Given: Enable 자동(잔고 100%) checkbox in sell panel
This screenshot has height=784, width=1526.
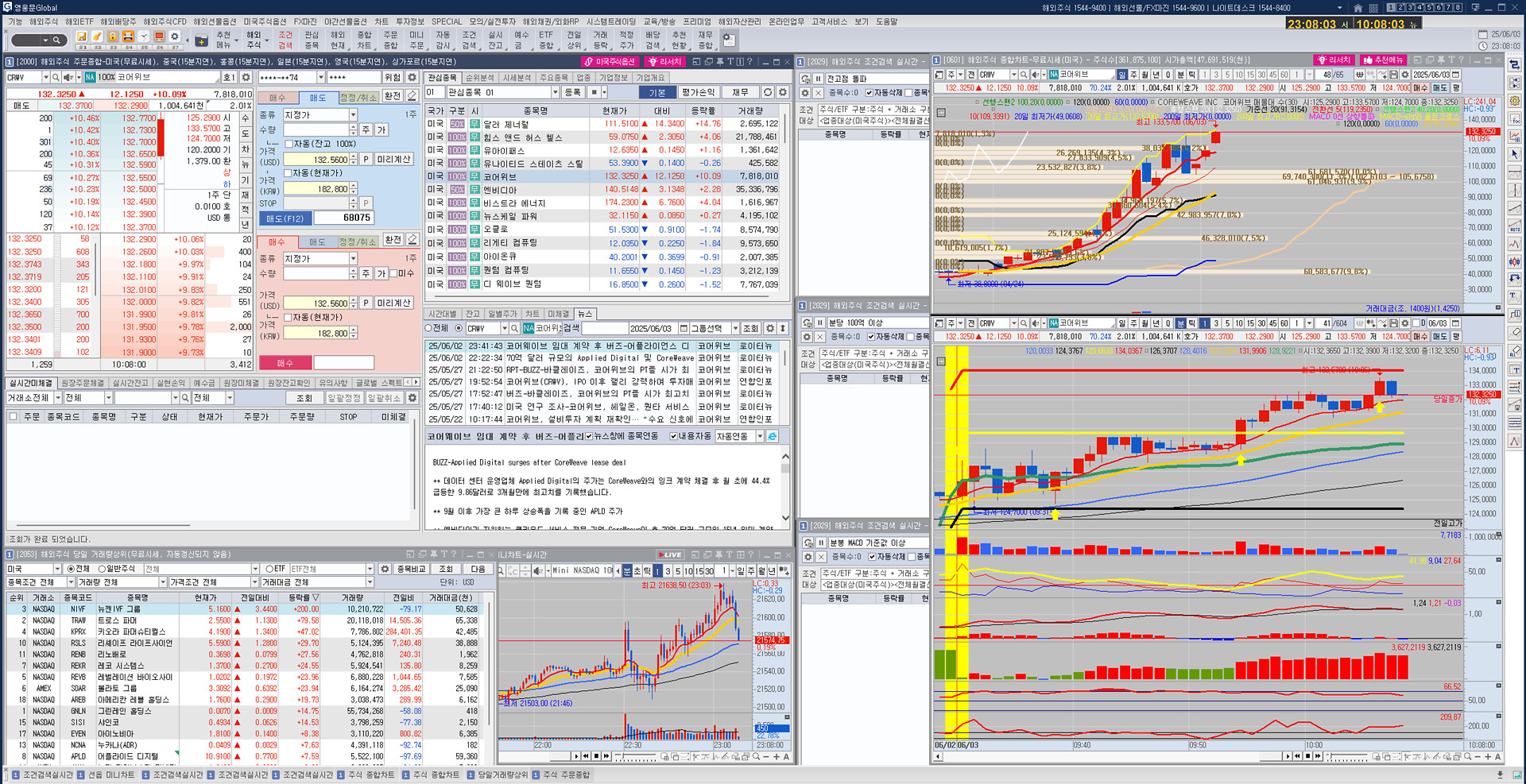Looking at the screenshot, I should (x=289, y=144).
